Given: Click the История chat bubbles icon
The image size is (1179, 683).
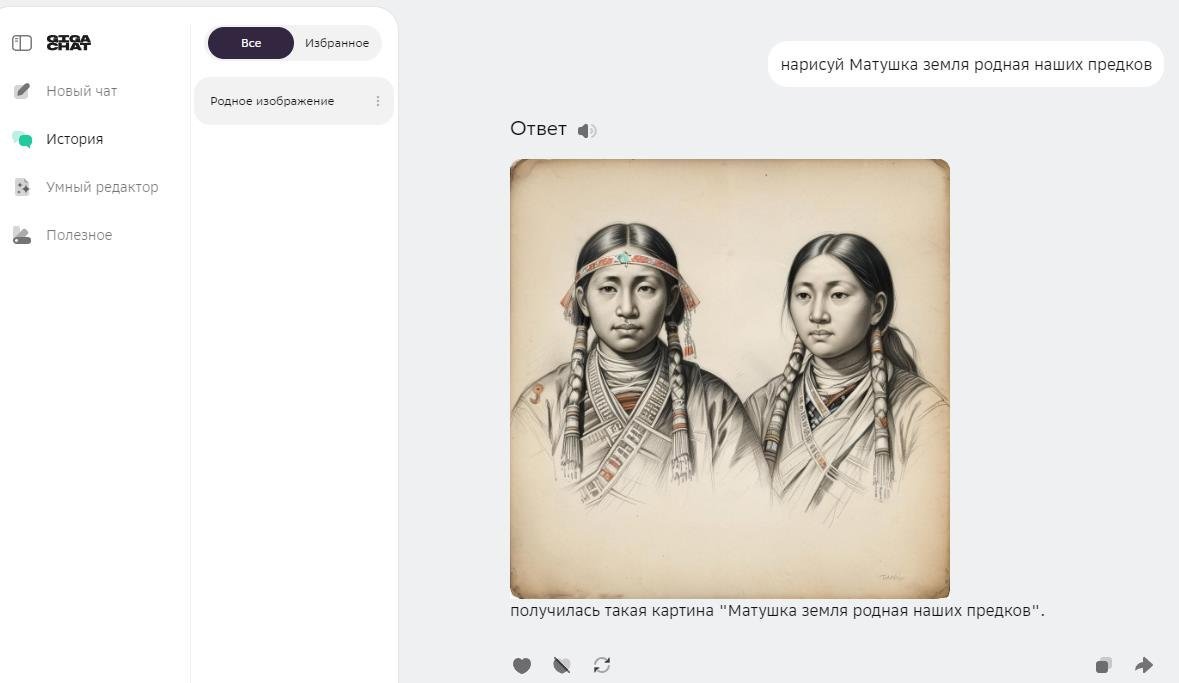Looking at the screenshot, I should [22, 139].
